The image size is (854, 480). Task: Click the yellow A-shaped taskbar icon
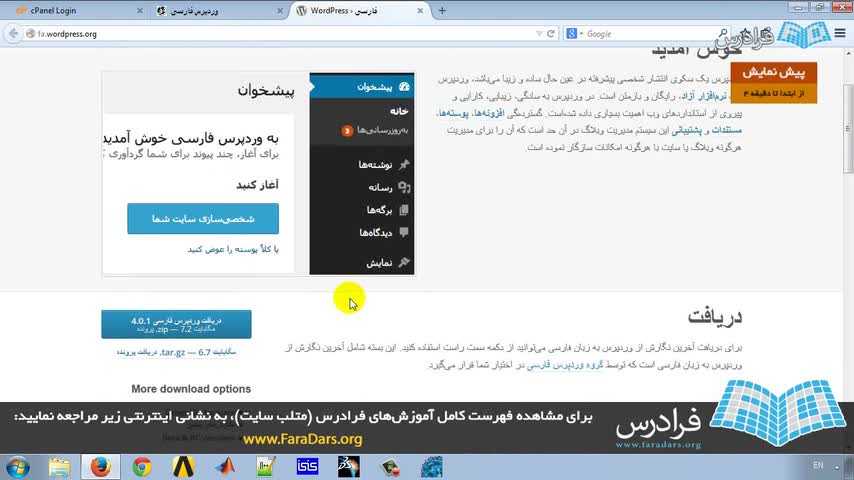pyautogui.click(x=184, y=467)
